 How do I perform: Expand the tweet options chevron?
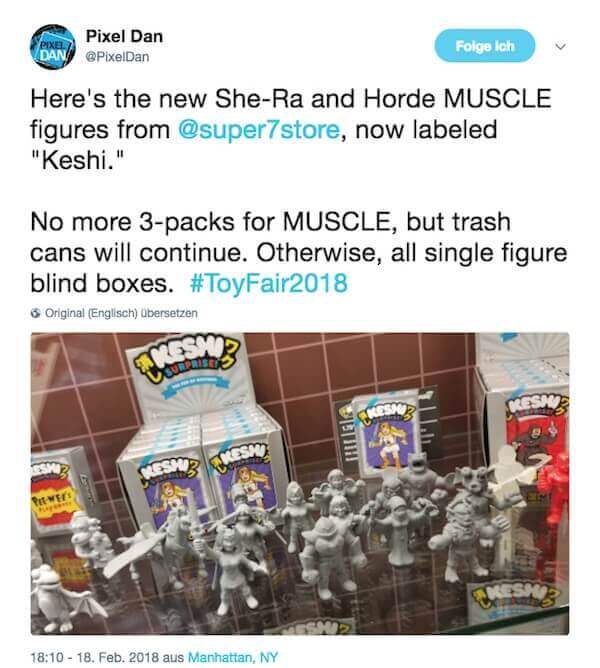561,46
